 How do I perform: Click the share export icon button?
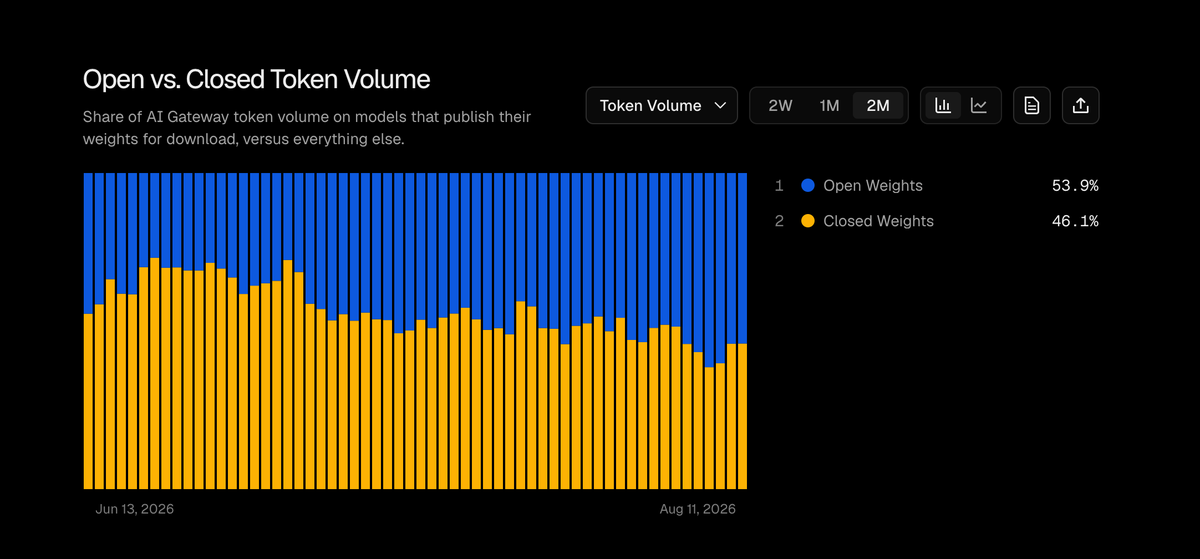coord(1080,105)
